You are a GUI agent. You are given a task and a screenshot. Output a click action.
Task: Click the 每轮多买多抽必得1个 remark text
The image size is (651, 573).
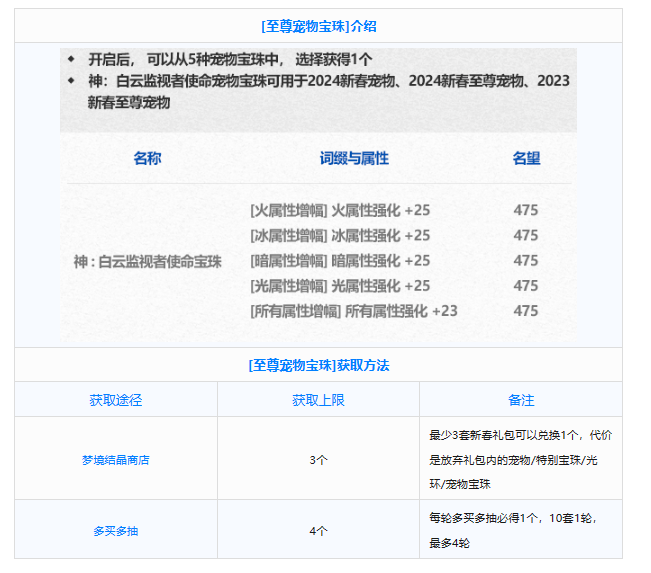tap(513, 531)
